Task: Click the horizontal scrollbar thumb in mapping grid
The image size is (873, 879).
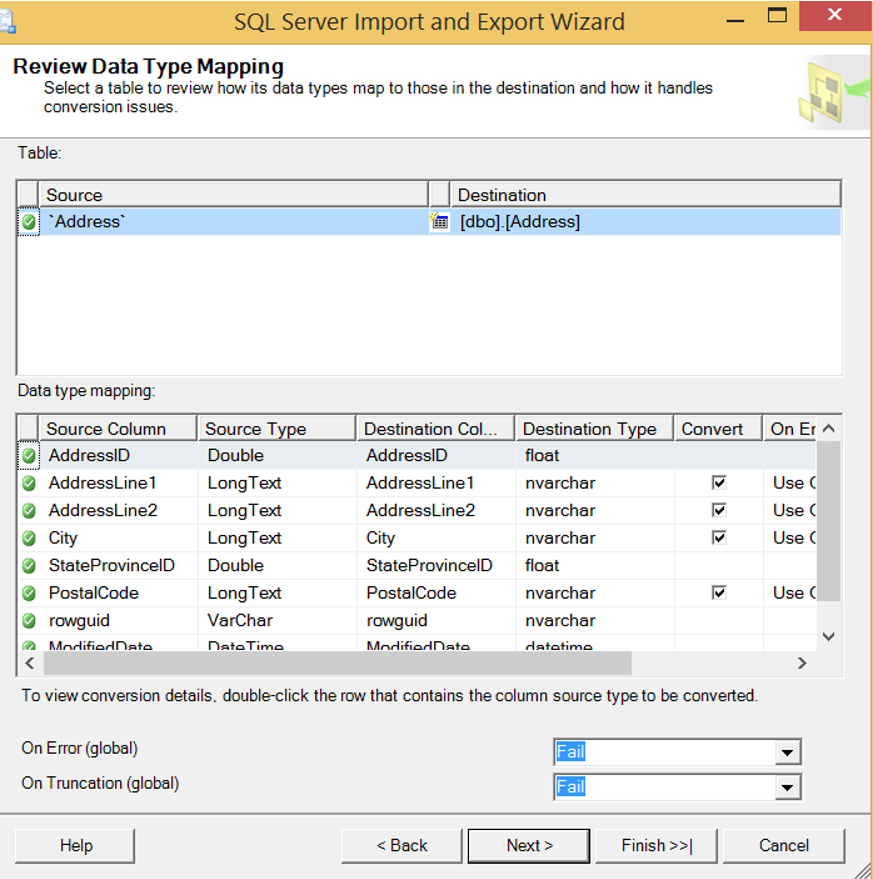Action: (x=338, y=663)
